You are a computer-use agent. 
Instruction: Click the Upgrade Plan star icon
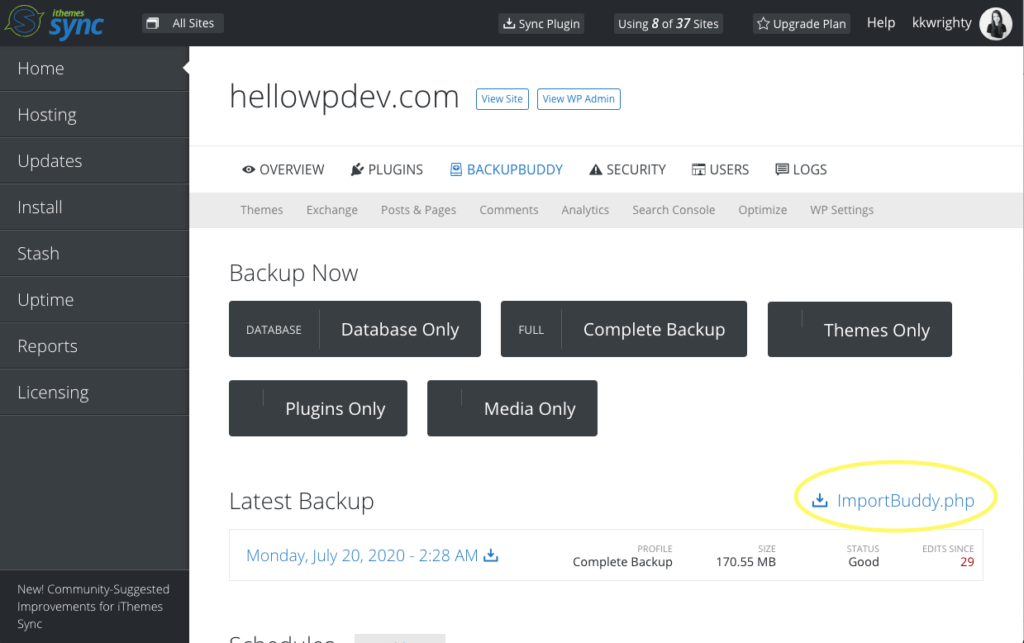tap(763, 24)
